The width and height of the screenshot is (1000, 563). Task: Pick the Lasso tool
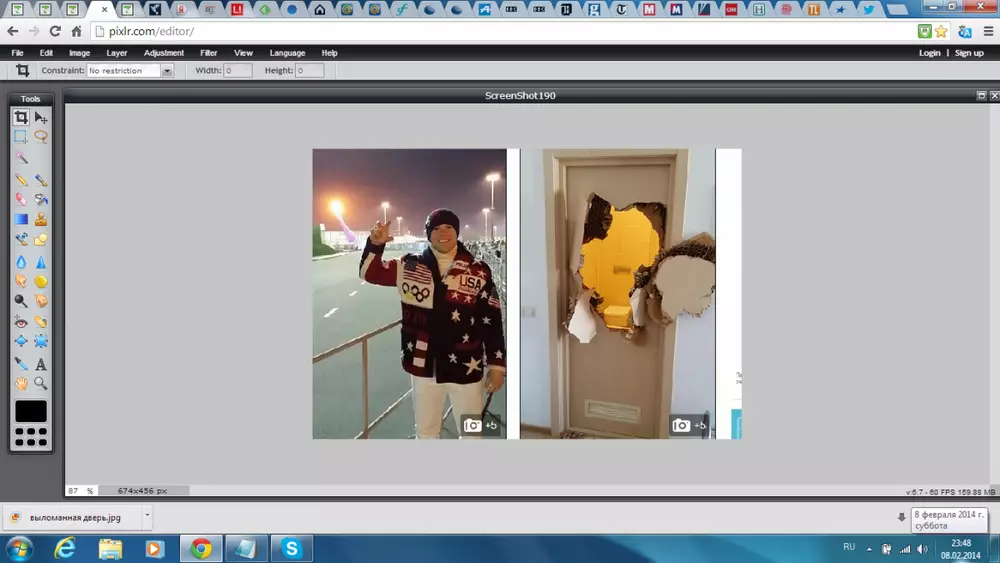click(x=41, y=137)
